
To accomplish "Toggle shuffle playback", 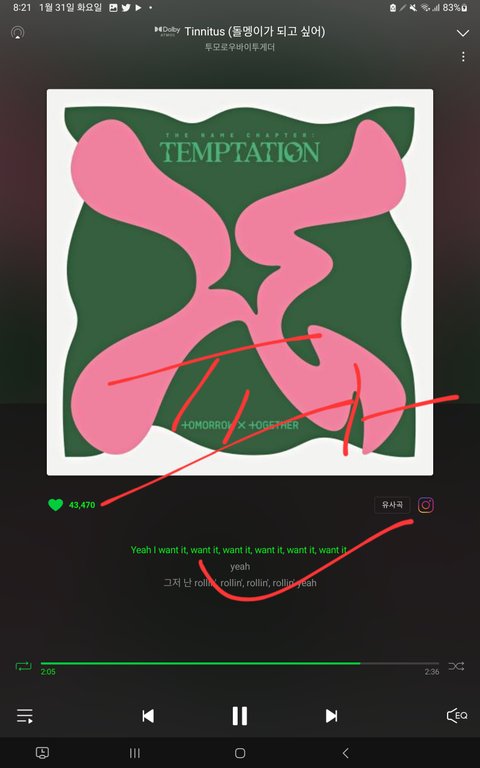I will click(x=456, y=666).
